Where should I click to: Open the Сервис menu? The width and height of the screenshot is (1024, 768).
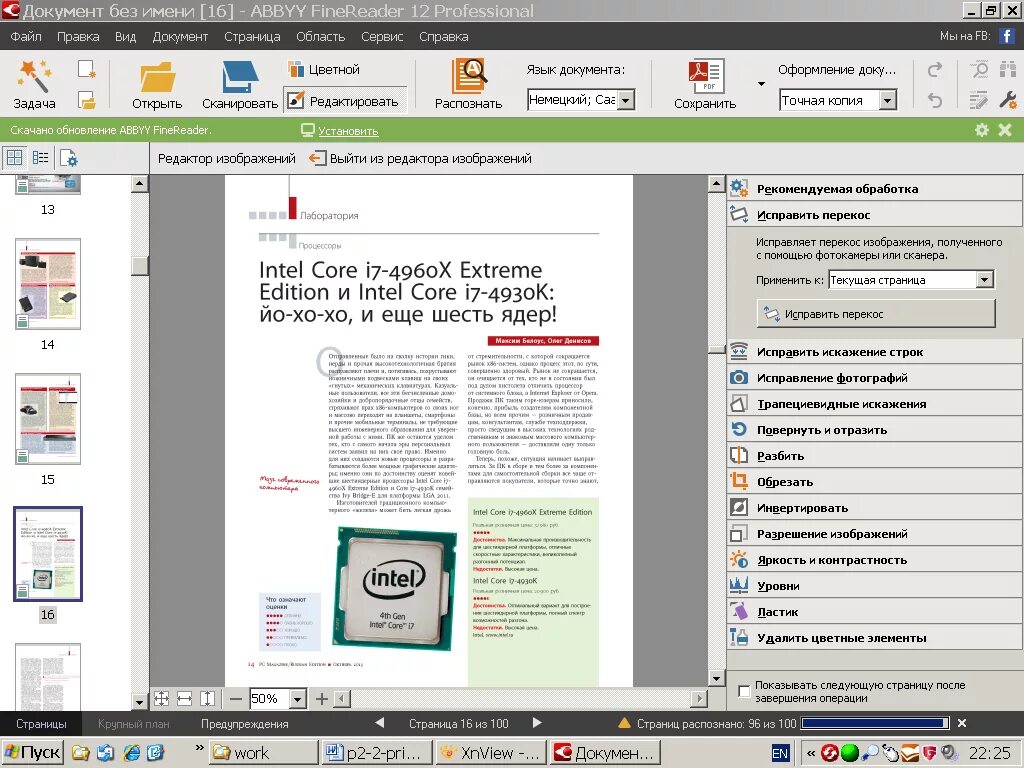382,37
